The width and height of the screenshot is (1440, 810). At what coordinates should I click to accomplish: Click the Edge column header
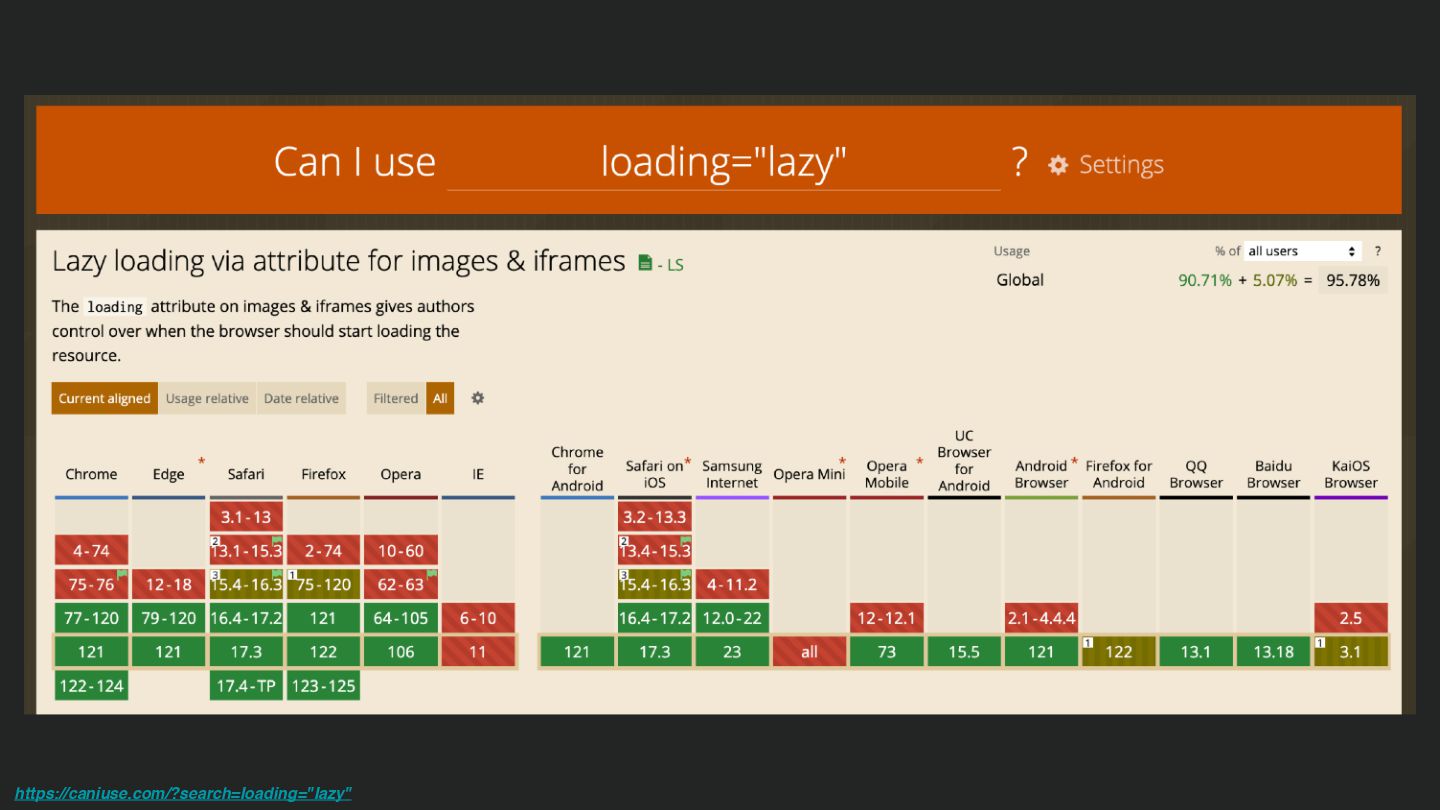click(168, 474)
